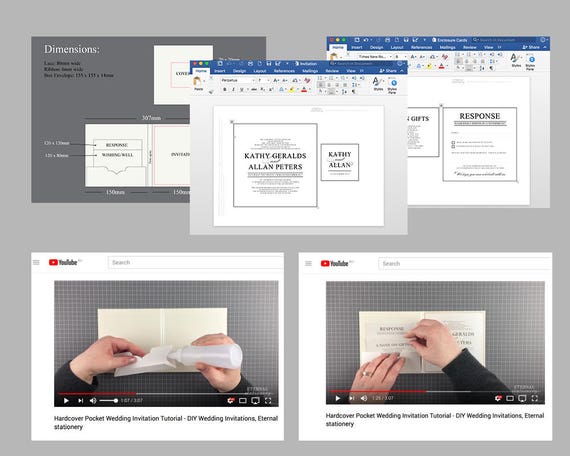The height and width of the screenshot is (456, 570).
Task: Open the font size box in the Invitation window
Action: [x=264, y=80]
